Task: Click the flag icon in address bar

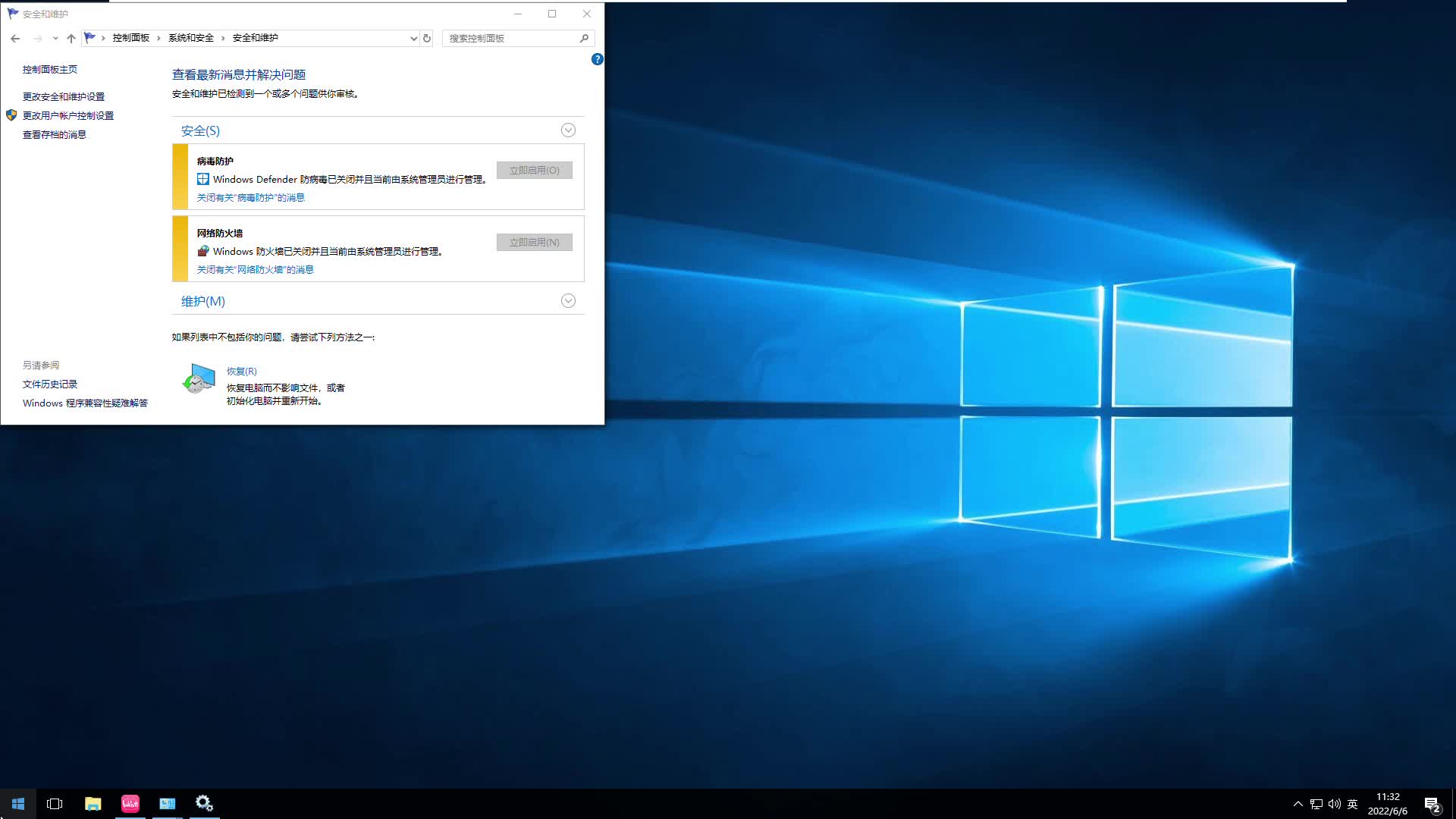Action: [90, 38]
